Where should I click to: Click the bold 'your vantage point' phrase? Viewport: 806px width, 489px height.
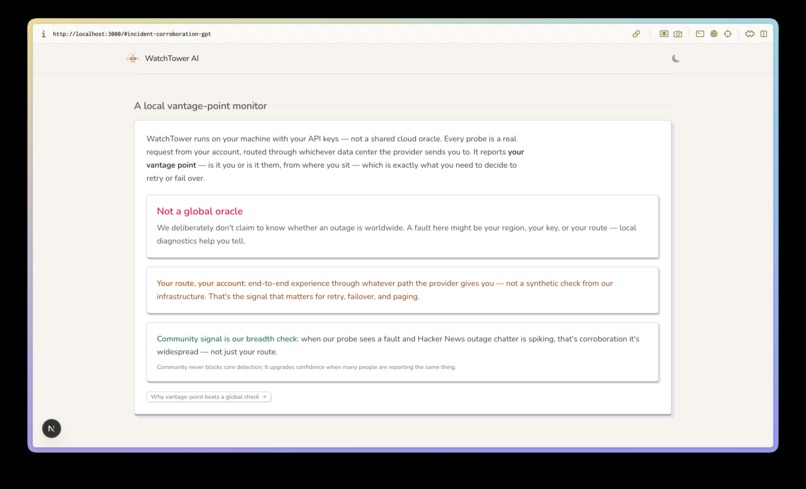pyautogui.click(x=335, y=158)
